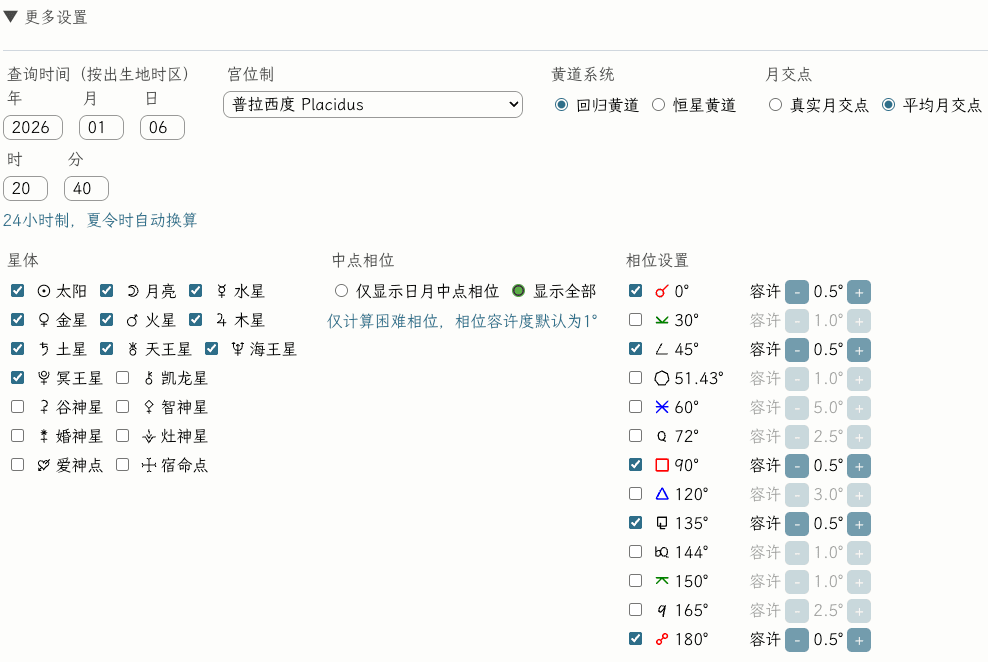
Task: Select the 真实月交点 radio button
Action: 776,104
